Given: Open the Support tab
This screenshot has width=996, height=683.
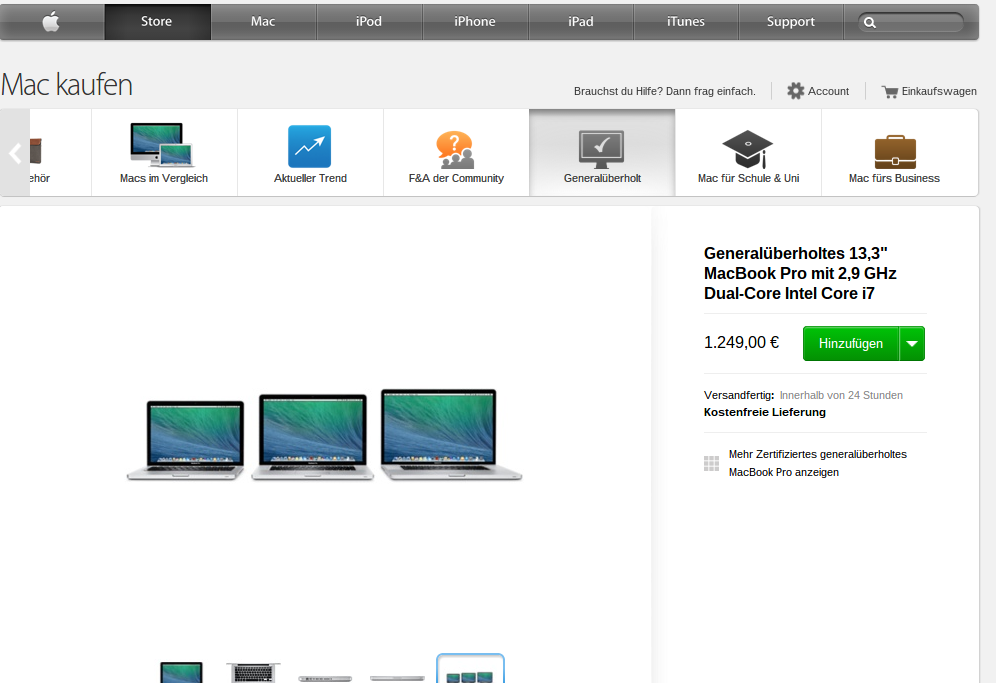Looking at the screenshot, I should click(x=791, y=22).
